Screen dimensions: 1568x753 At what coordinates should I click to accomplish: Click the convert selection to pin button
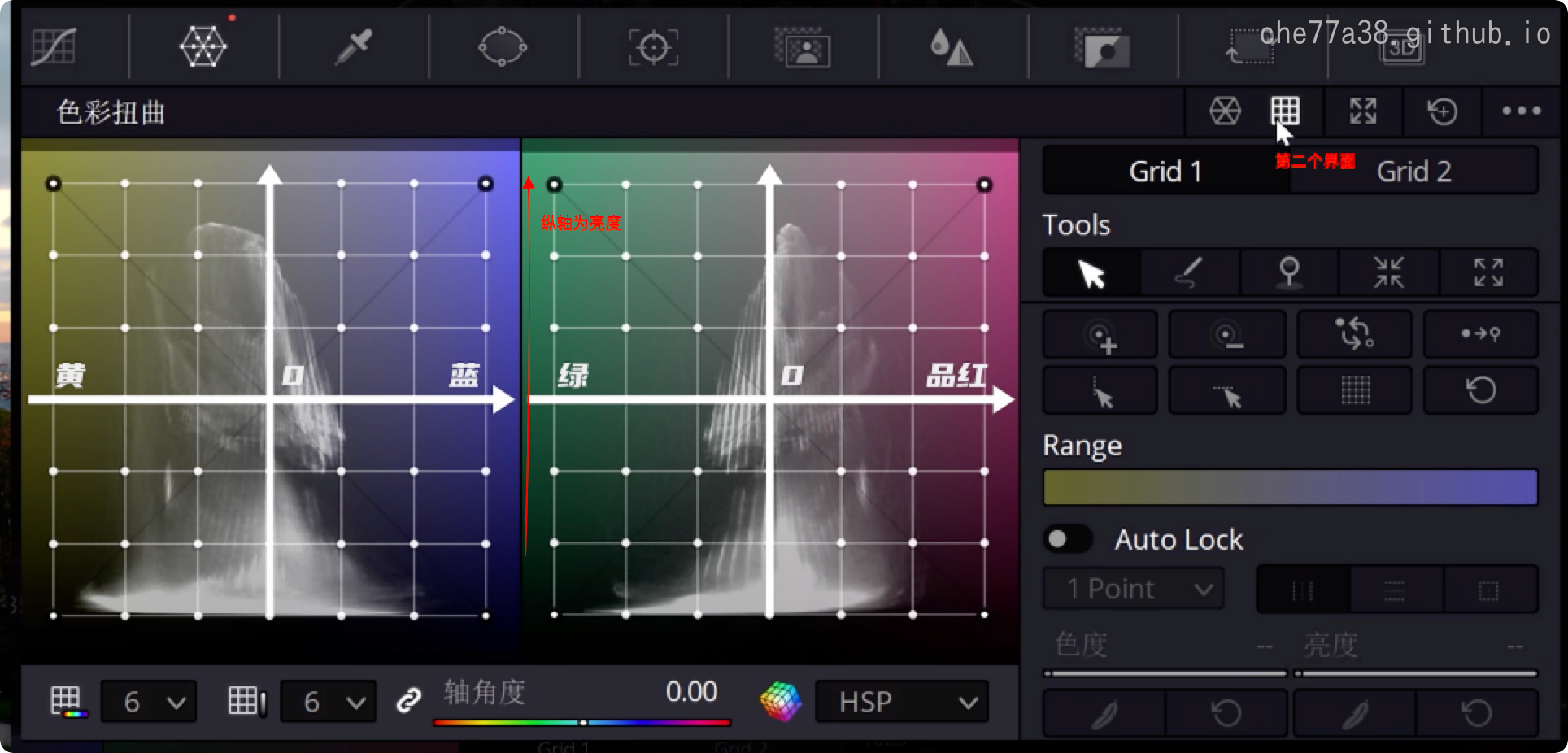pos(1481,334)
